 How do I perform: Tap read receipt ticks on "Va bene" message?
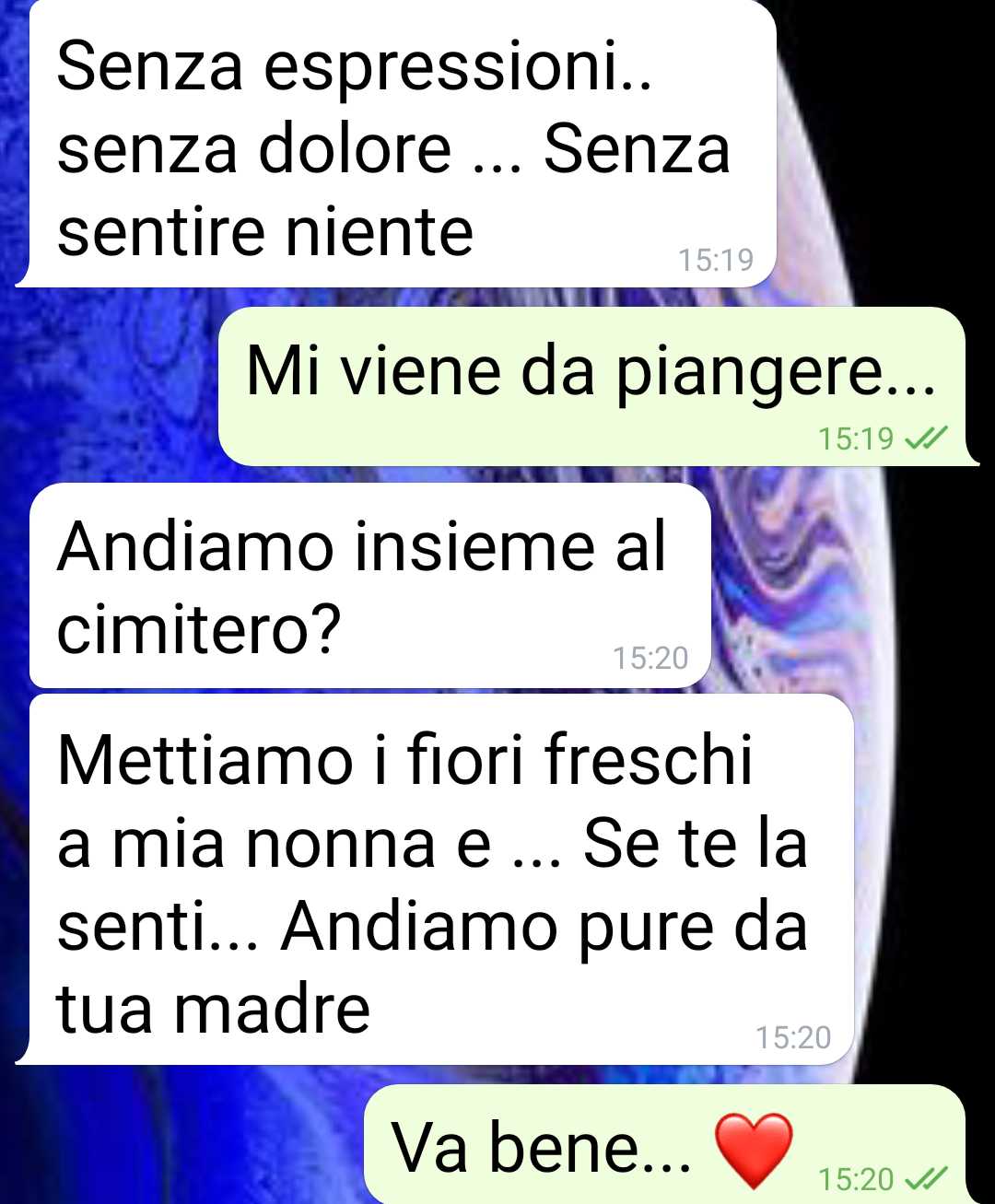pyautogui.click(x=926, y=1178)
